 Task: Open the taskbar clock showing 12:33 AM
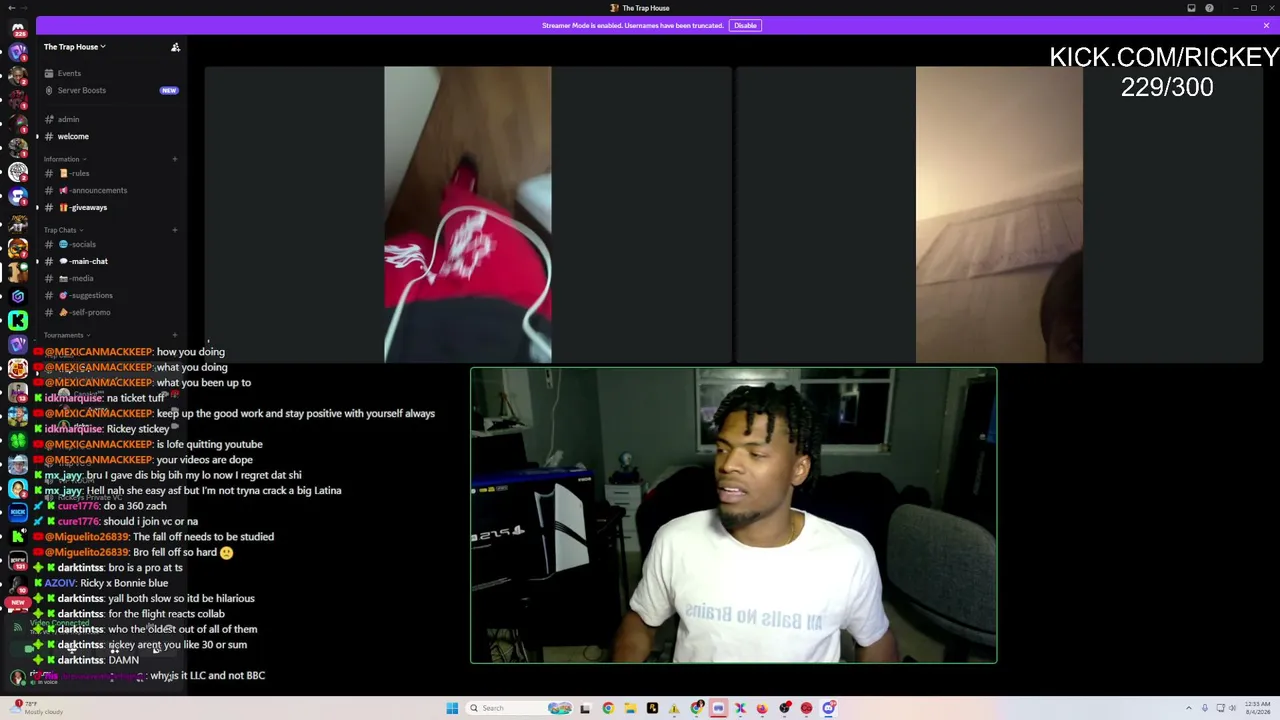[x=1259, y=708]
